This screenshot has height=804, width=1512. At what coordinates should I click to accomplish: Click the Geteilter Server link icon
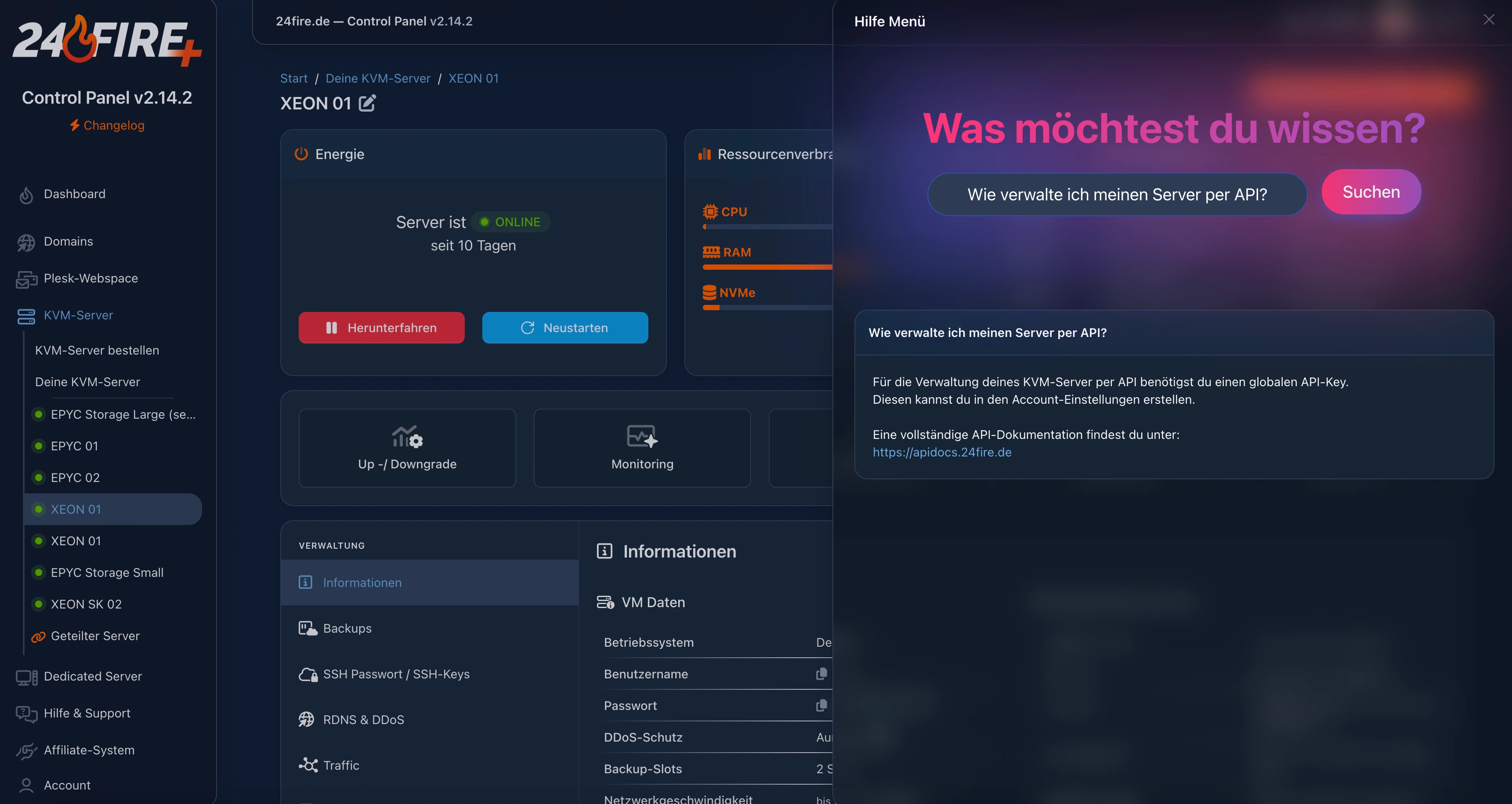[38, 637]
